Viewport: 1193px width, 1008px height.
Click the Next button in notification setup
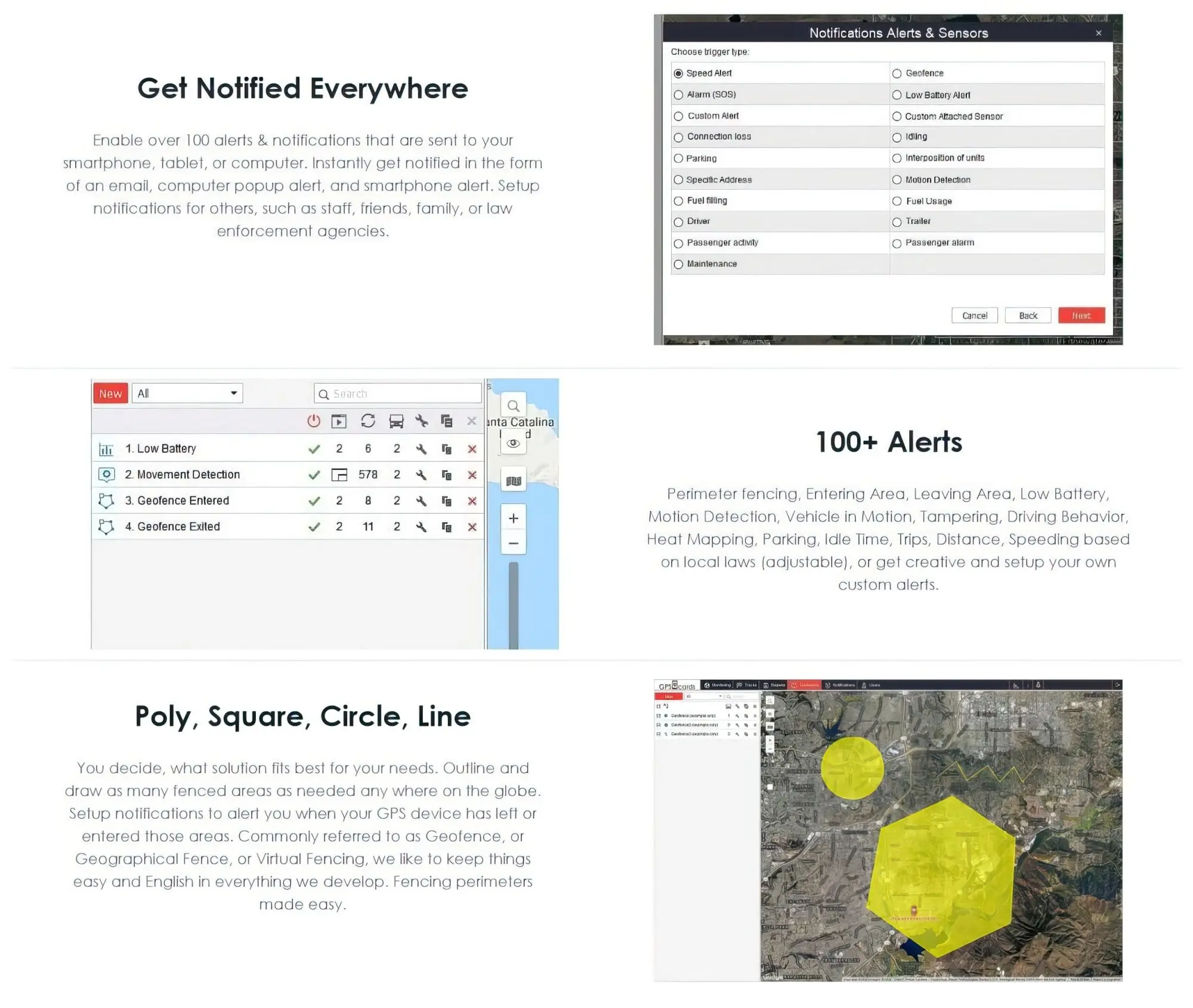pyautogui.click(x=1080, y=315)
